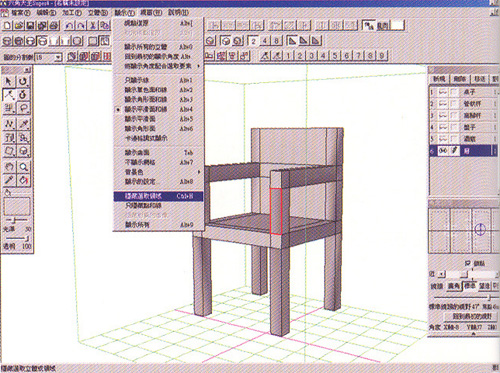Click the 標準 lens button
500x373 pixels.
(x=470, y=286)
